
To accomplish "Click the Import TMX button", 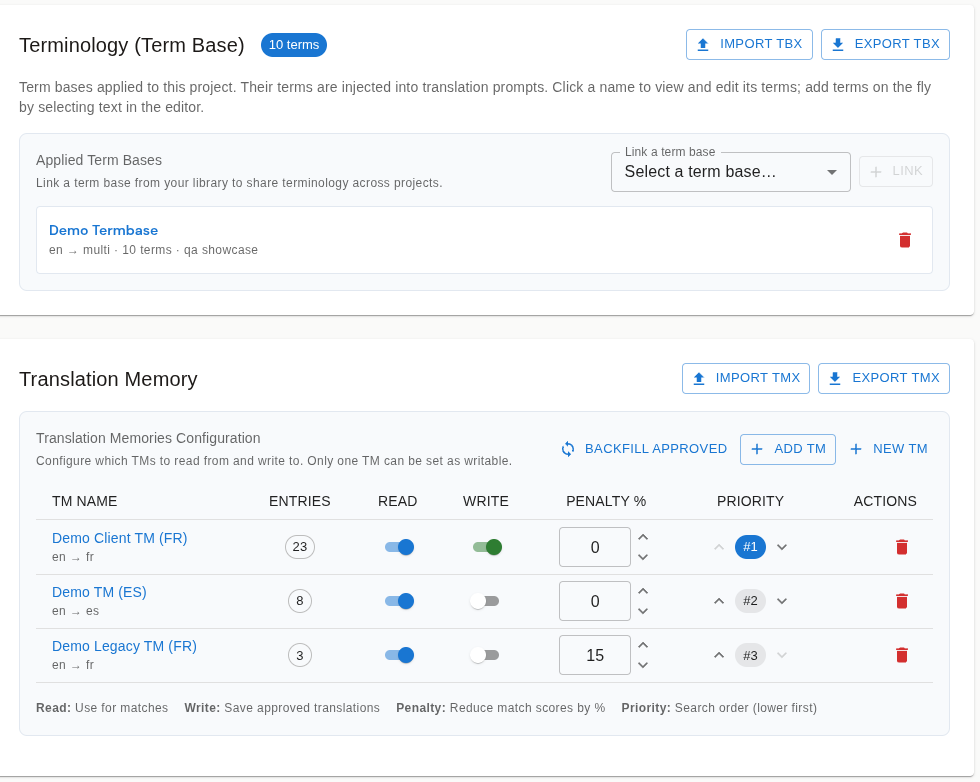I will [x=746, y=378].
